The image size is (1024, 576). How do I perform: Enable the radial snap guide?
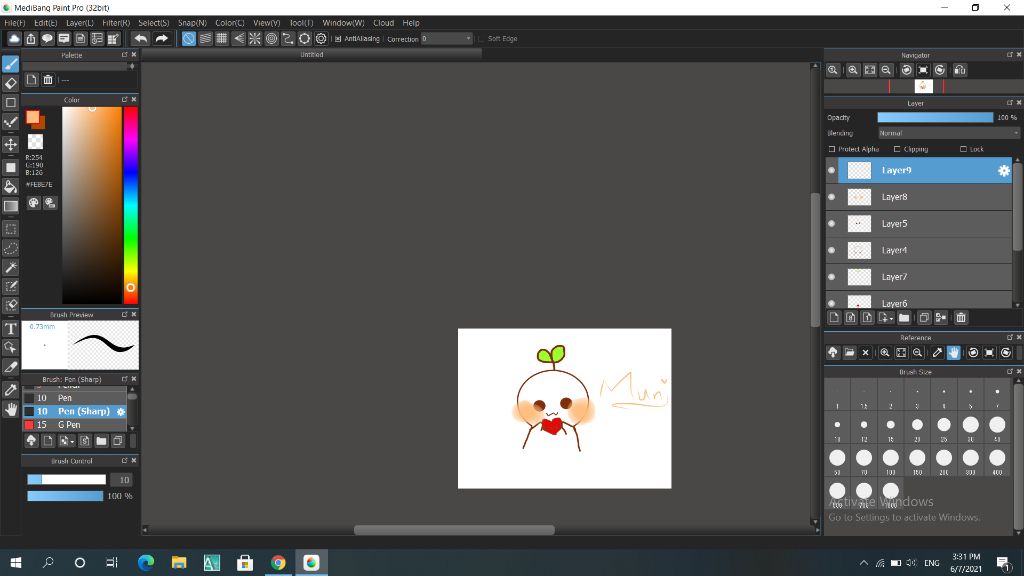click(255, 39)
